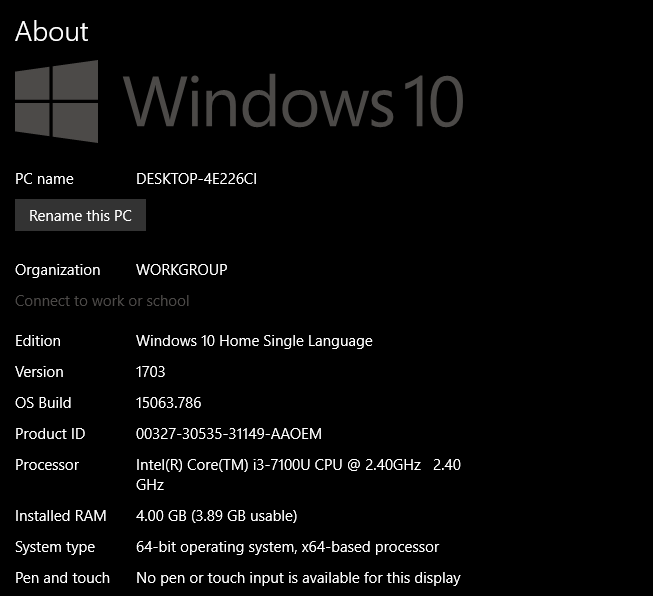Image resolution: width=653 pixels, height=596 pixels.
Task: Select OS Build value 15063.786
Action: point(168,403)
